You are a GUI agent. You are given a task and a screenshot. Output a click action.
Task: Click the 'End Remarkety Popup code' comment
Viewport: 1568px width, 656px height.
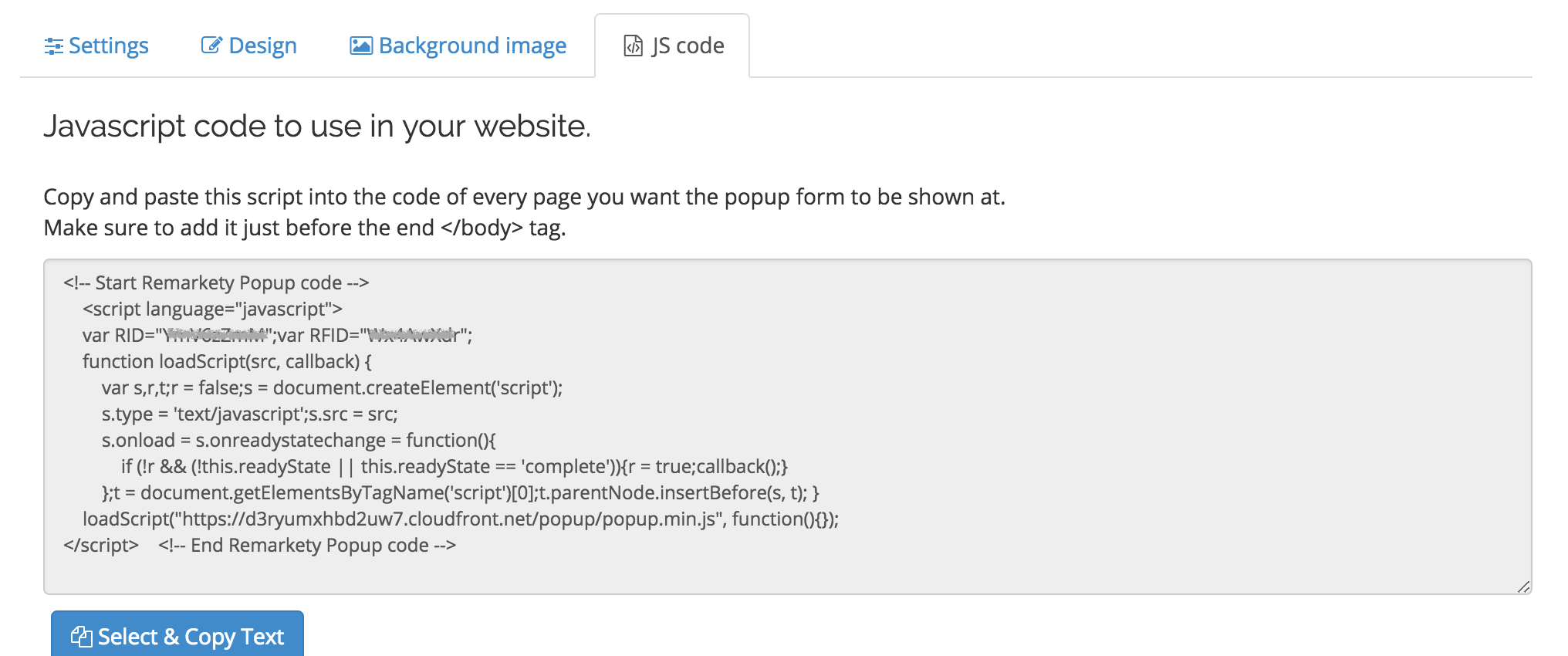click(x=307, y=546)
